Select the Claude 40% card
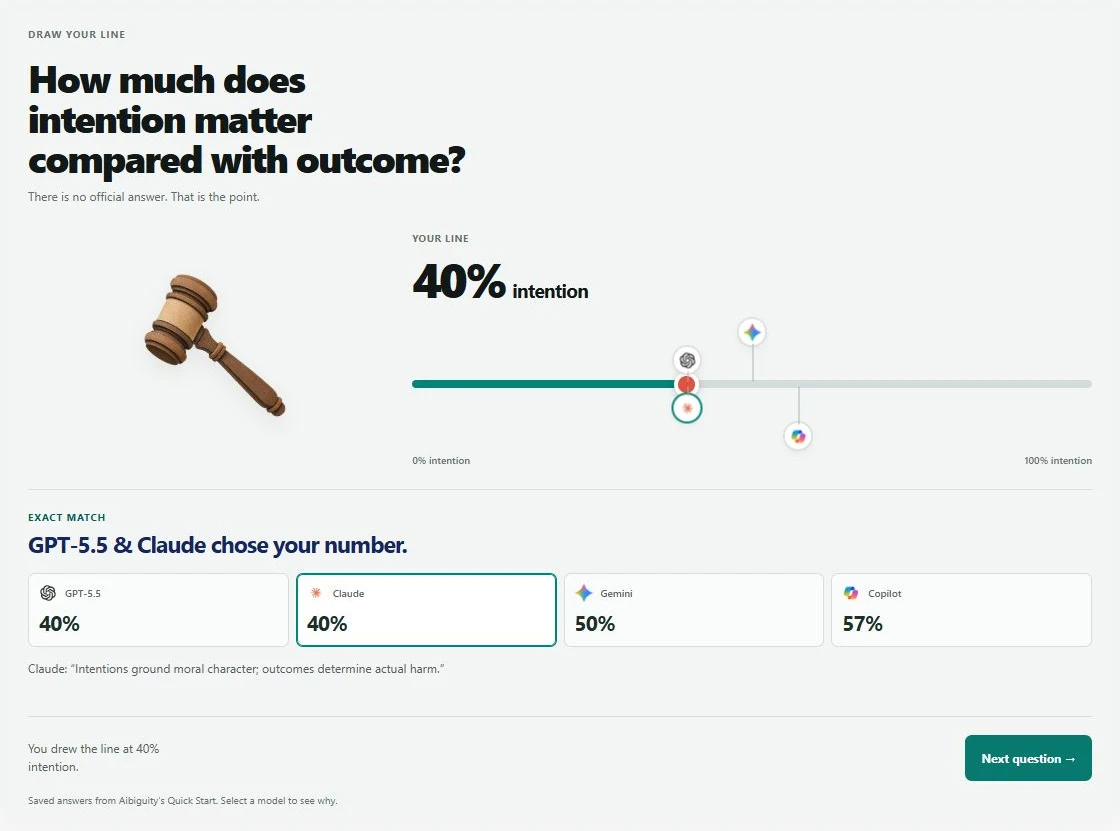 pyautogui.click(x=426, y=610)
